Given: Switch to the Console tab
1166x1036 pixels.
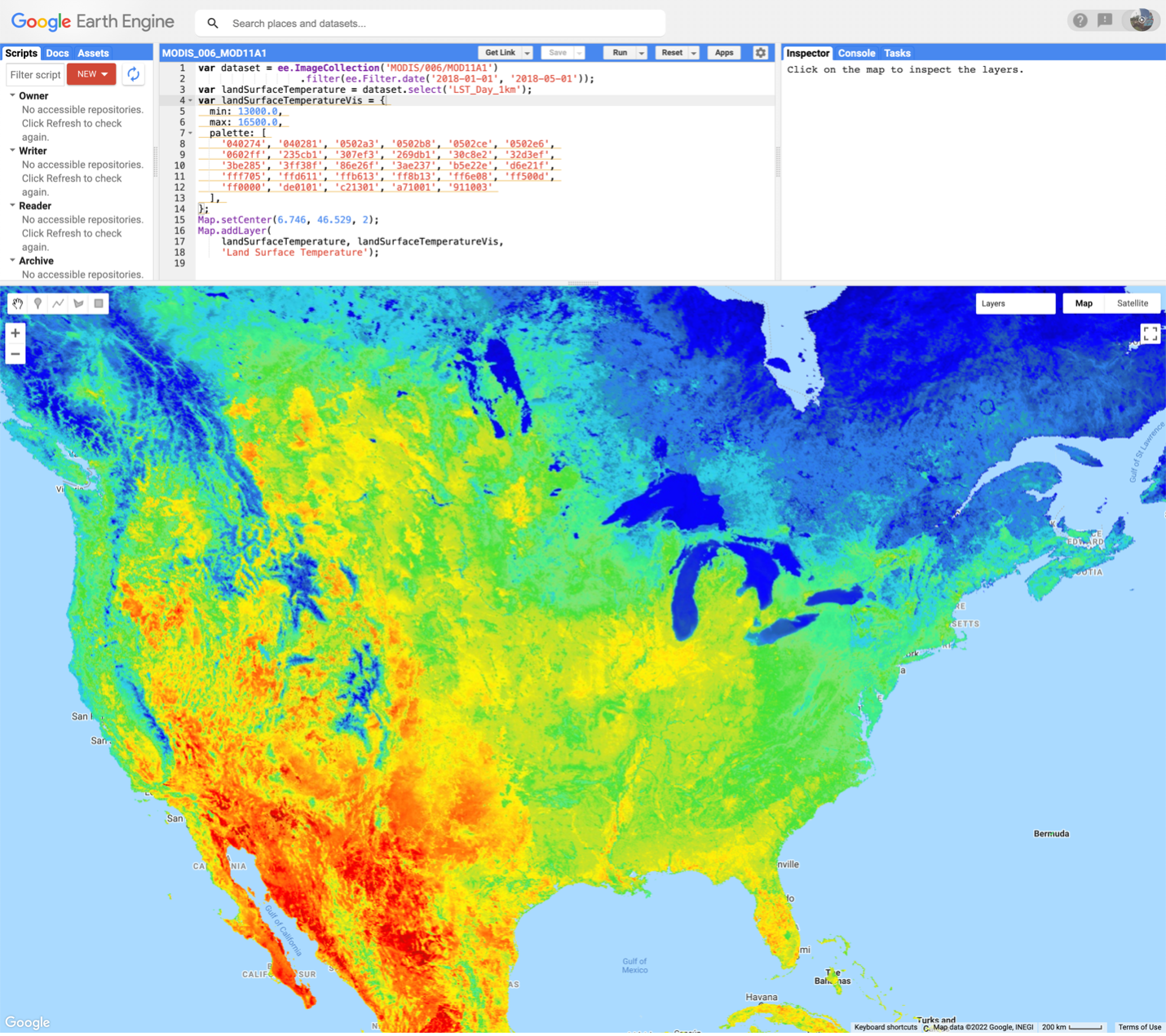Looking at the screenshot, I should (x=856, y=53).
